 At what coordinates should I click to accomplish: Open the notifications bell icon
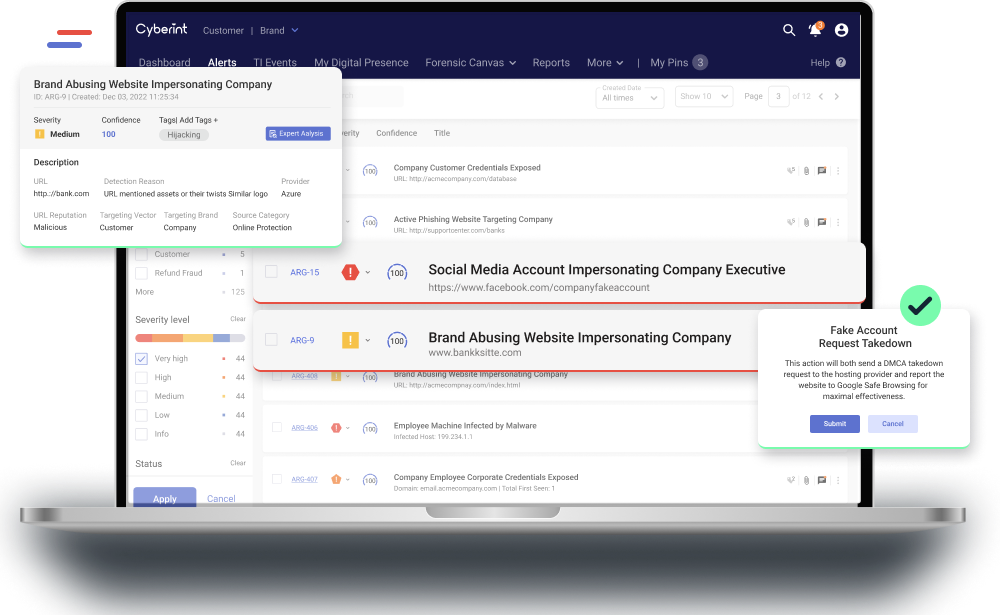[815, 30]
